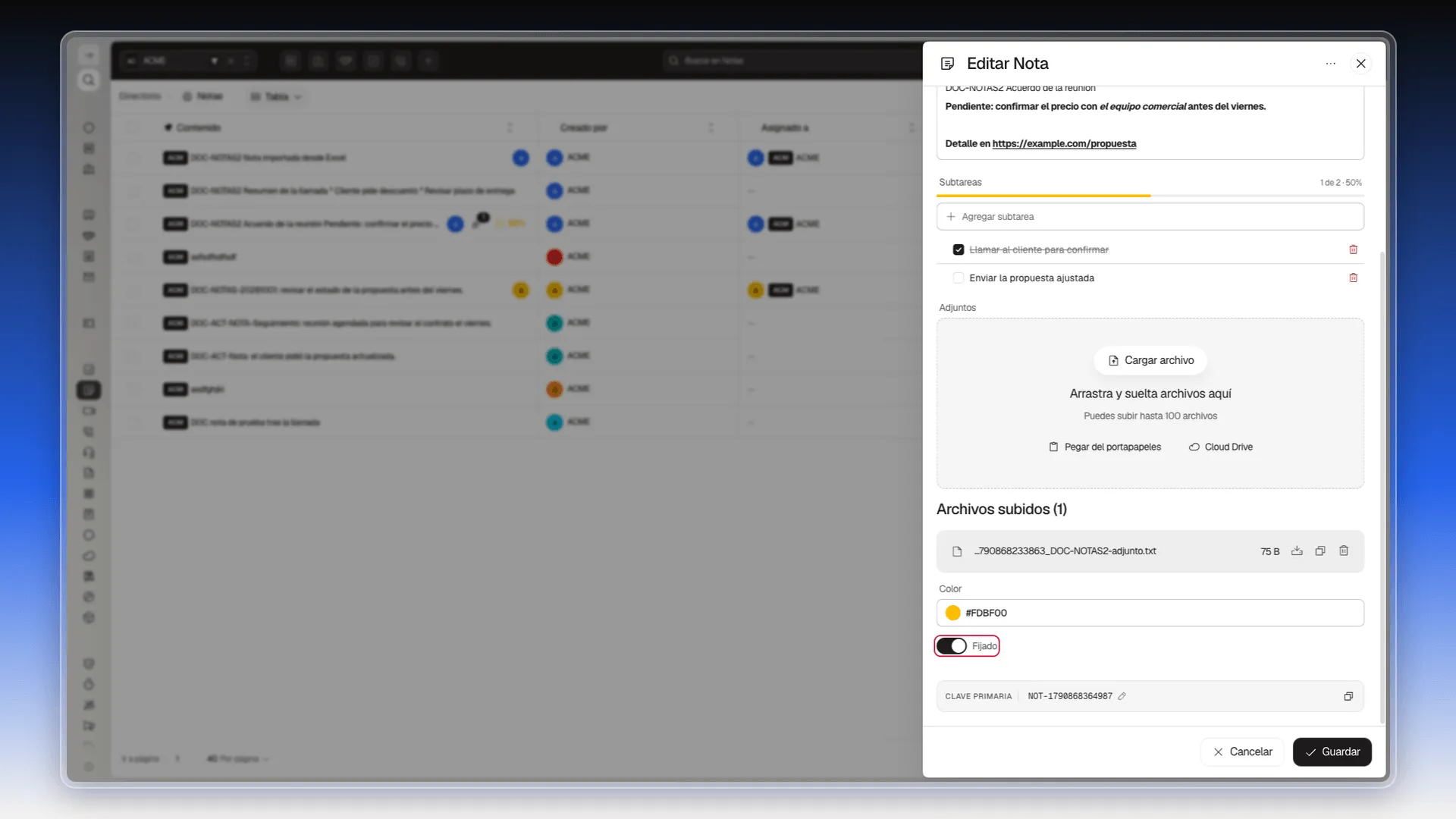Viewport: 1456px width, 819px height.
Task: Click the Agregar subtarea field
Action: [1150, 217]
